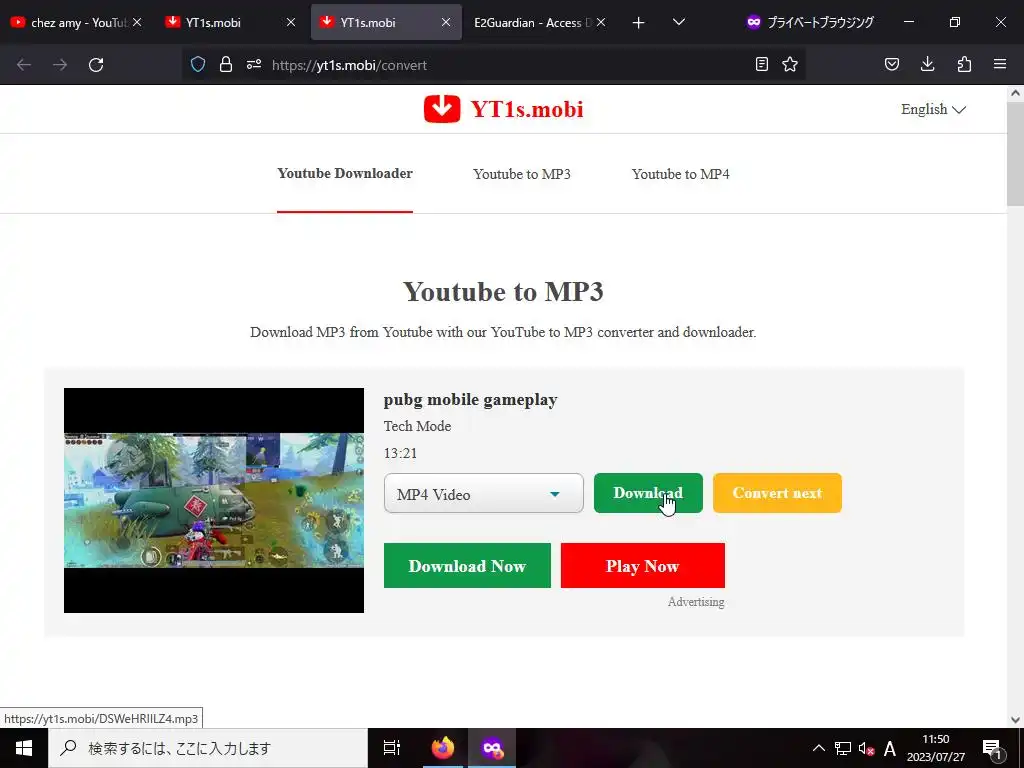The image size is (1024, 768).
Task: Open site permissions icon in address bar
Action: [254, 65]
